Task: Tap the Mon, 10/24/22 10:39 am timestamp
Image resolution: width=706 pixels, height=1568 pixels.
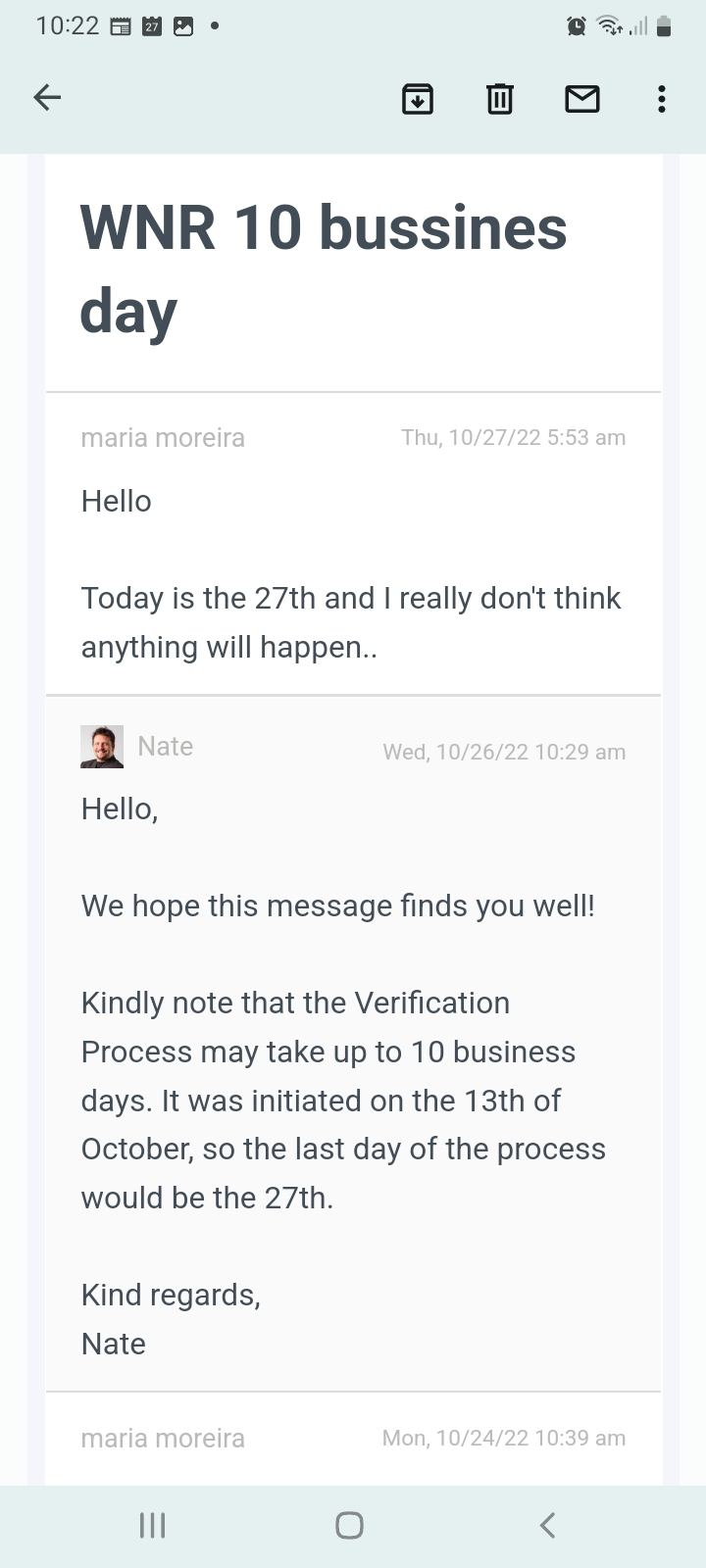Action: pos(504,1439)
